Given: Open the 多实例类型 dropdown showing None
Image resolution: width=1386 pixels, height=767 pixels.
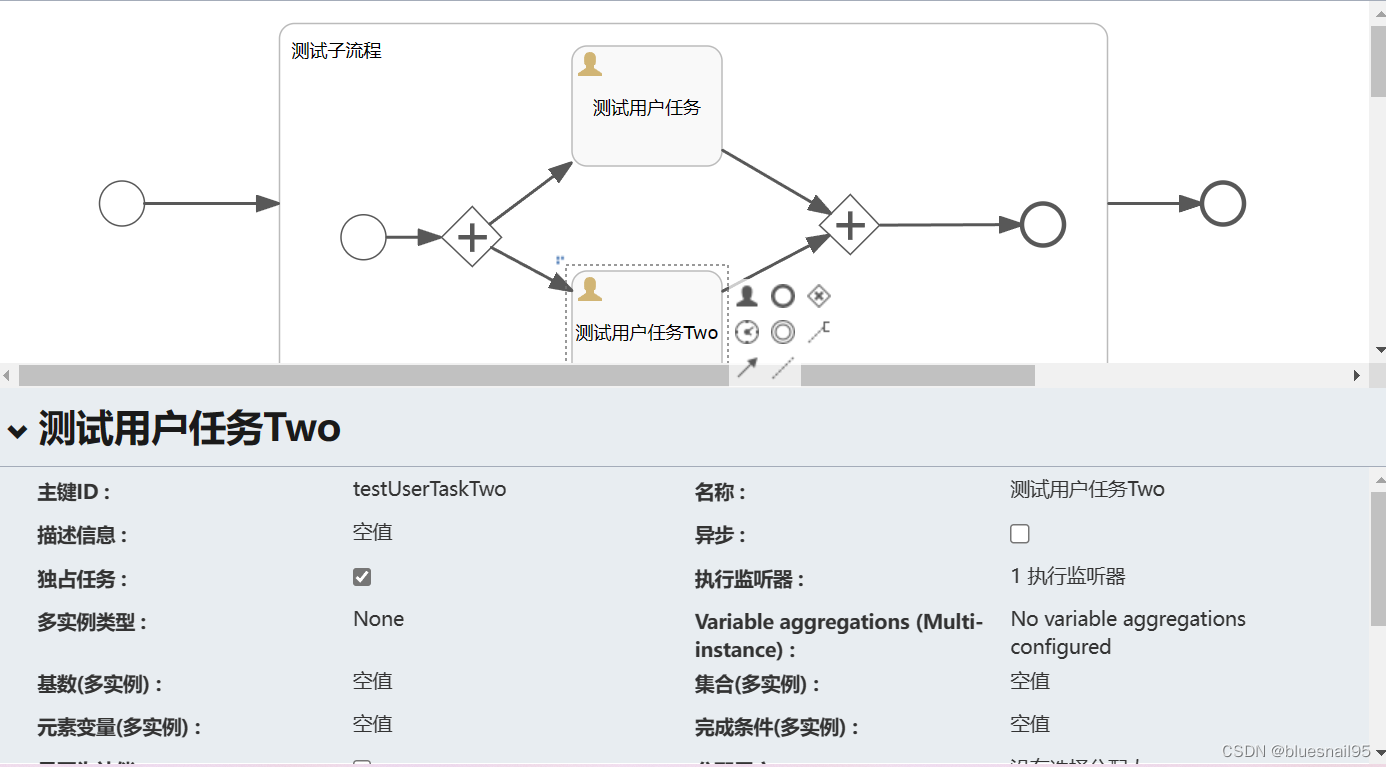Looking at the screenshot, I should coord(378,619).
